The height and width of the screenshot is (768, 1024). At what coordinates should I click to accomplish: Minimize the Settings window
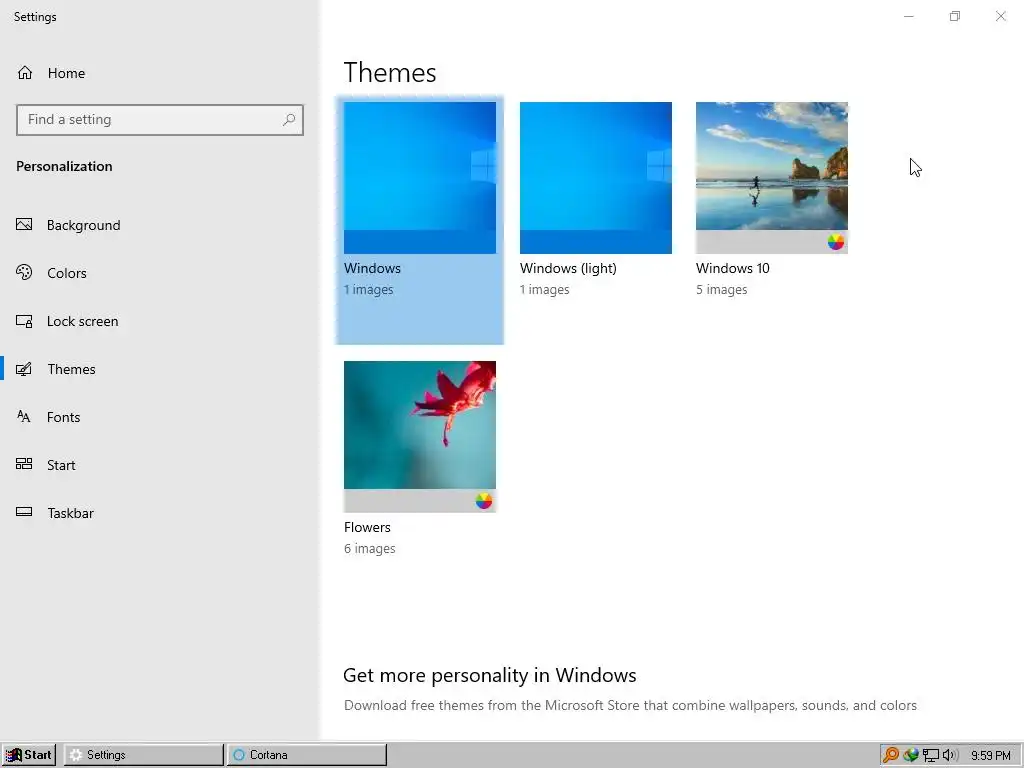pyautogui.click(x=908, y=16)
